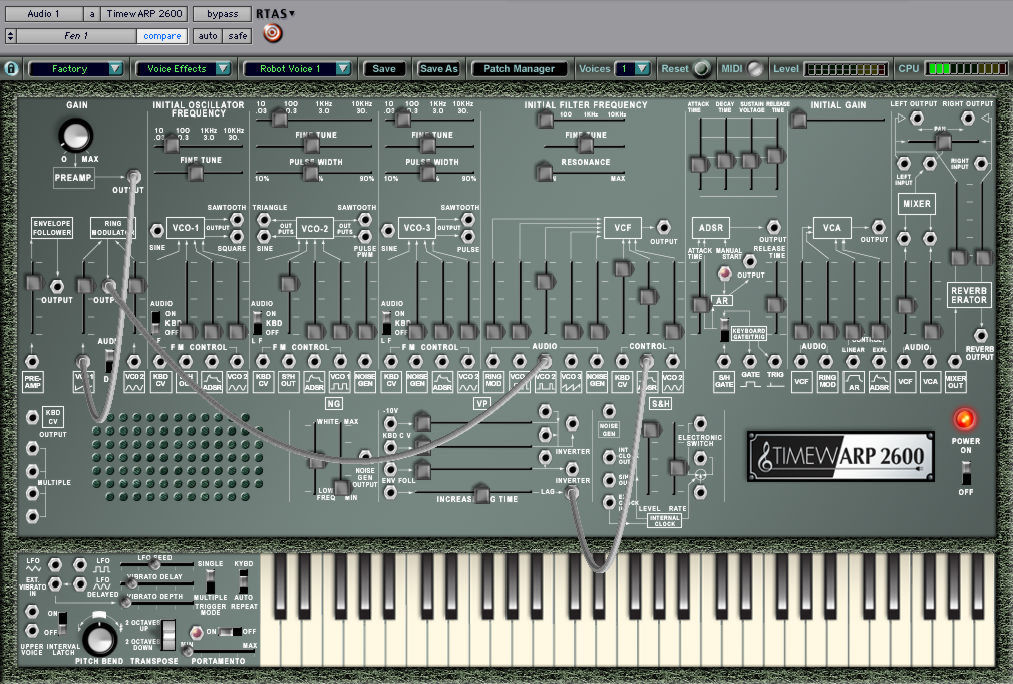Click the Right Output jack
This screenshot has width=1013, height=684.
pyautogui.click(x=967, y=118)
